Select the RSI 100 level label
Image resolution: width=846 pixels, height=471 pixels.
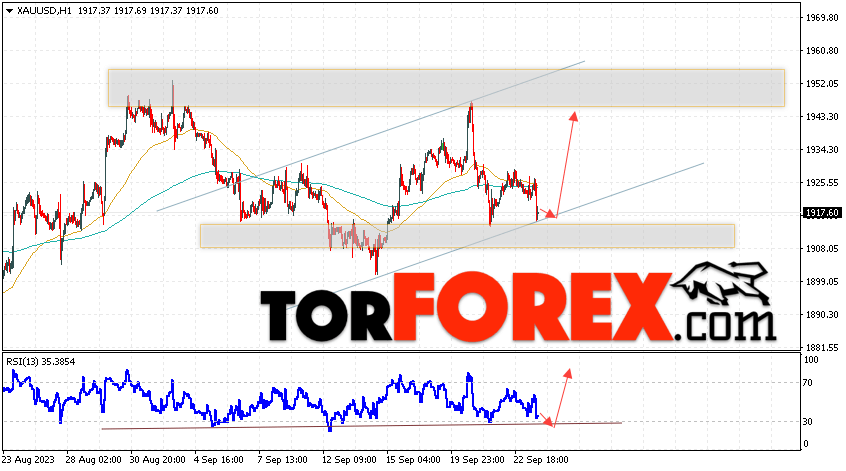811,360
